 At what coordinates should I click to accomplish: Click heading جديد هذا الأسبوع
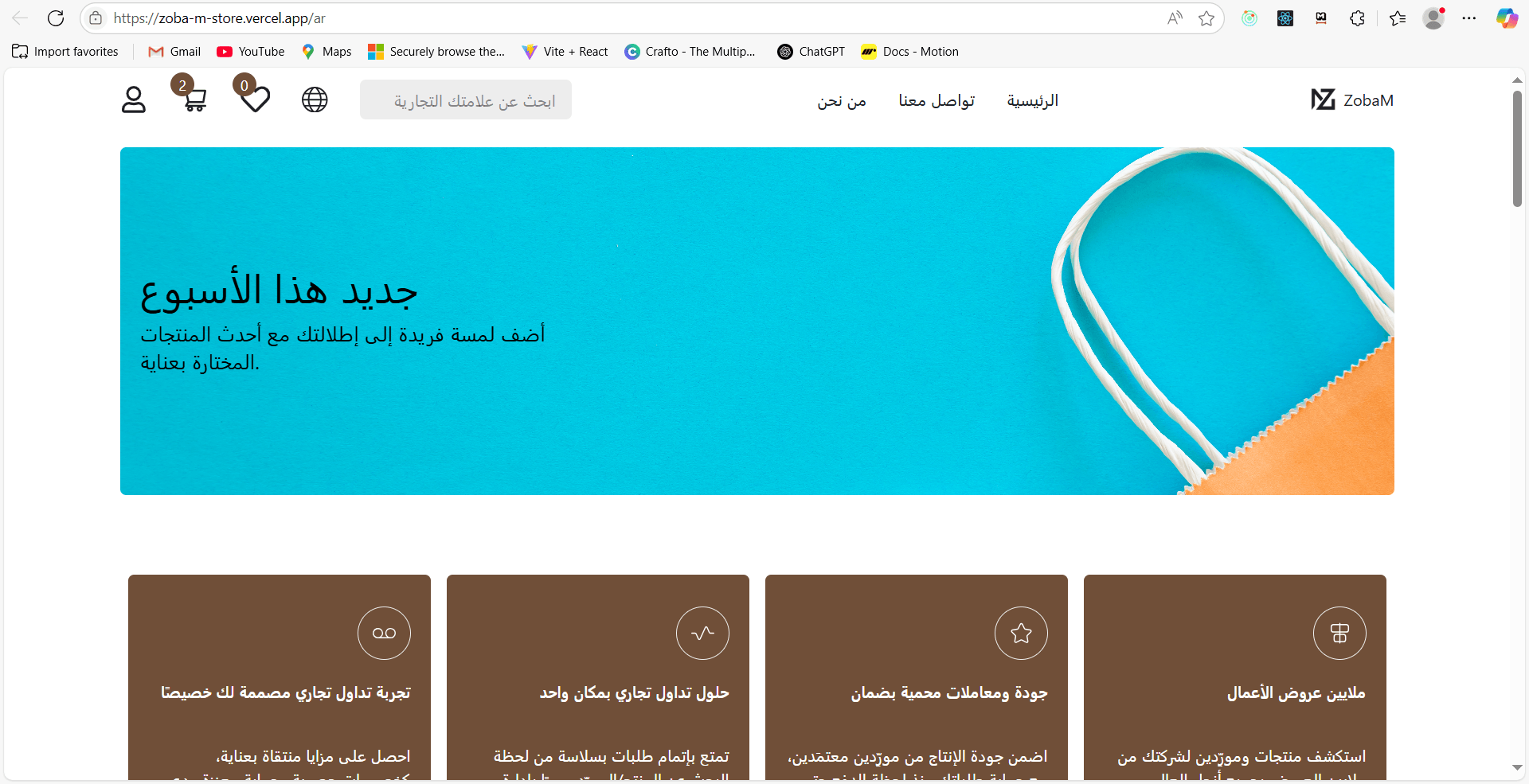click(x=280, y=291)
